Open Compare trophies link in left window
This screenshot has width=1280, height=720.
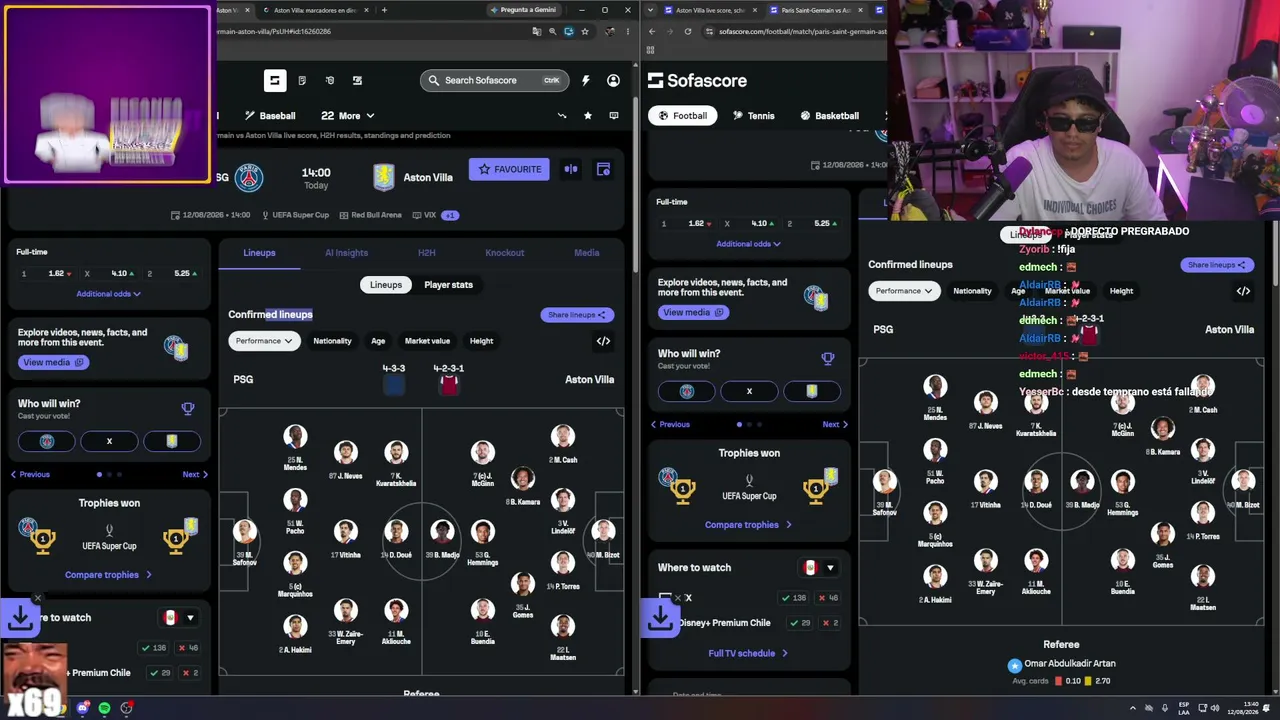pyautogui.click(x=109, y=575)
